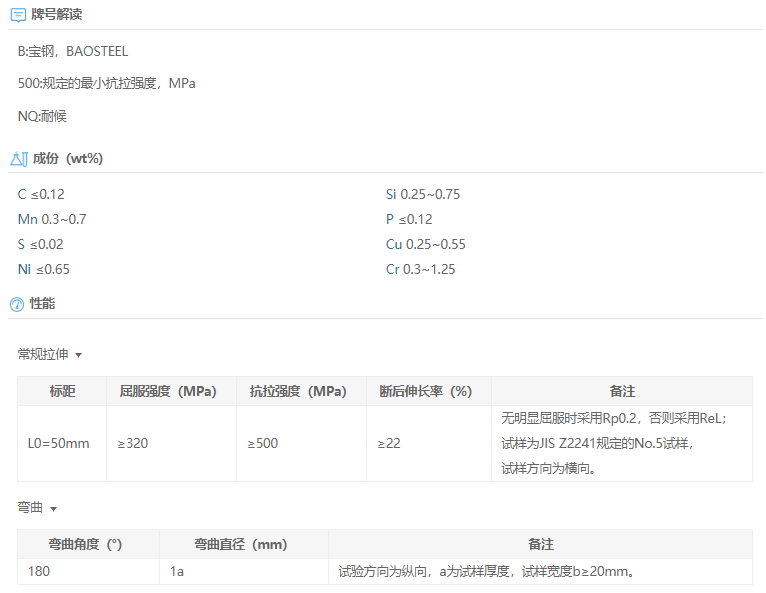
Task: Click the 180 bending angle cell
Action: pos(88,572)
